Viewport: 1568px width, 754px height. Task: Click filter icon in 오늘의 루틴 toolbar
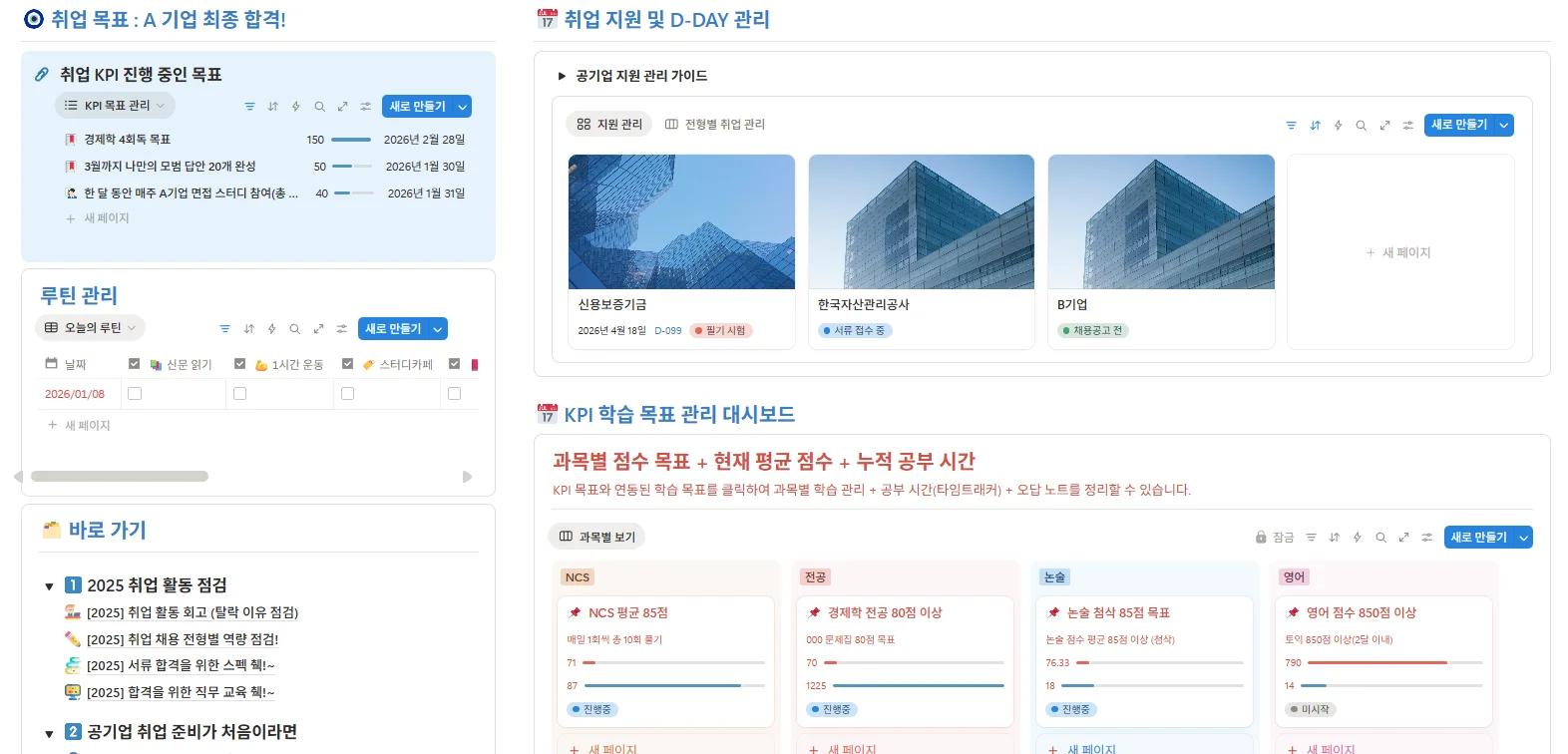click(224, 329)
